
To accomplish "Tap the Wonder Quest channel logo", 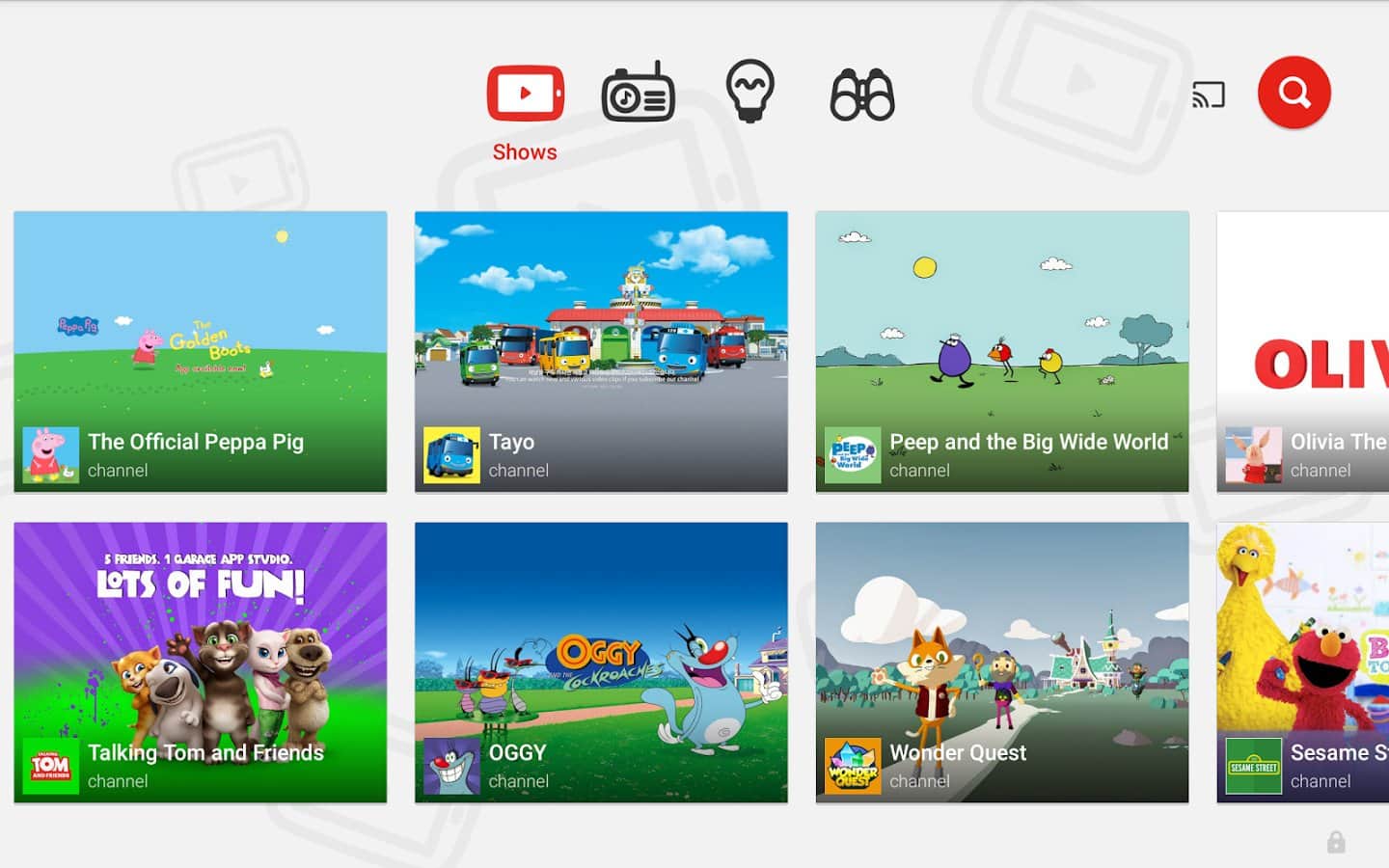I will tap(853, 766).
